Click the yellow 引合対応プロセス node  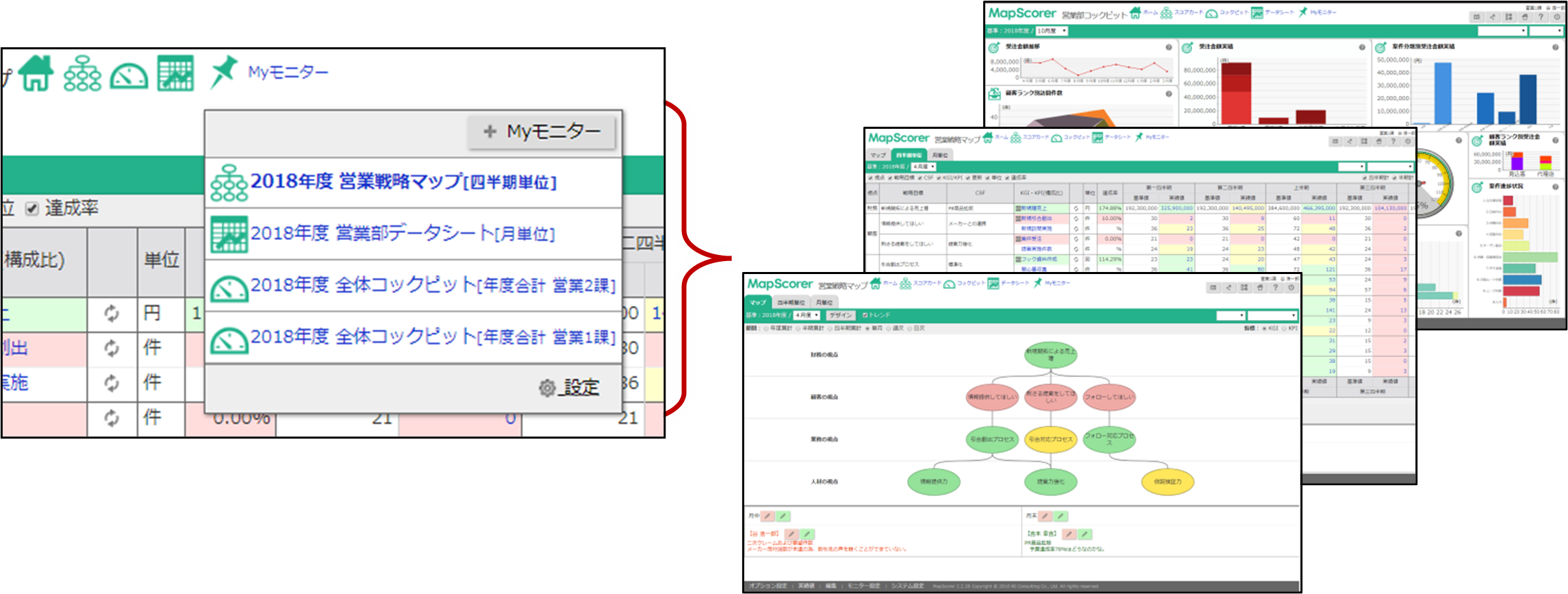tap(1050, 439)
